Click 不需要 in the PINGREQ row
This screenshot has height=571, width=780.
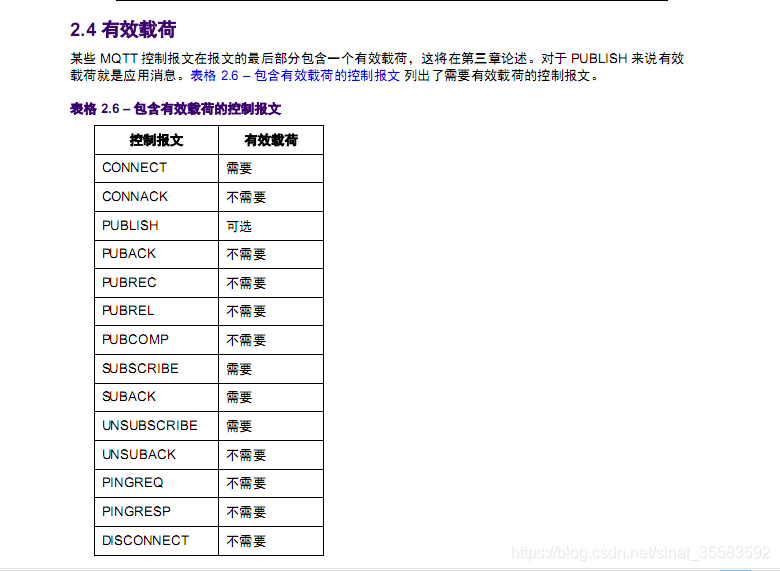click(x=246, y=483)
